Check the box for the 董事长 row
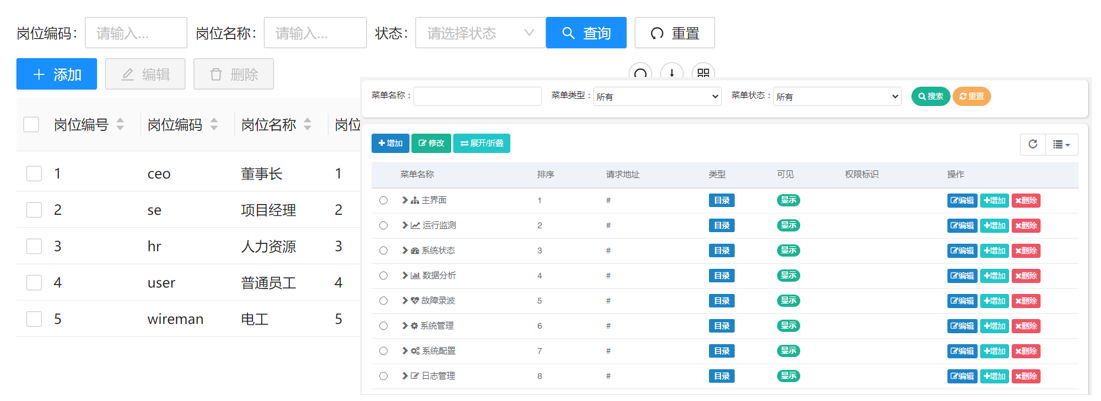The image size is (1101, 401). [x=34, y=174]
